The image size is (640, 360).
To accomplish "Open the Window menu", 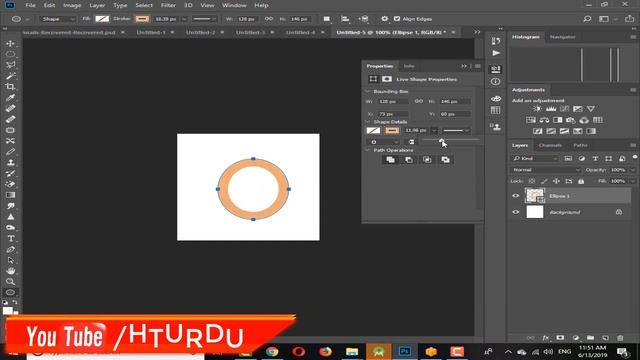I will pyautogui.click(x=234, y=5).
